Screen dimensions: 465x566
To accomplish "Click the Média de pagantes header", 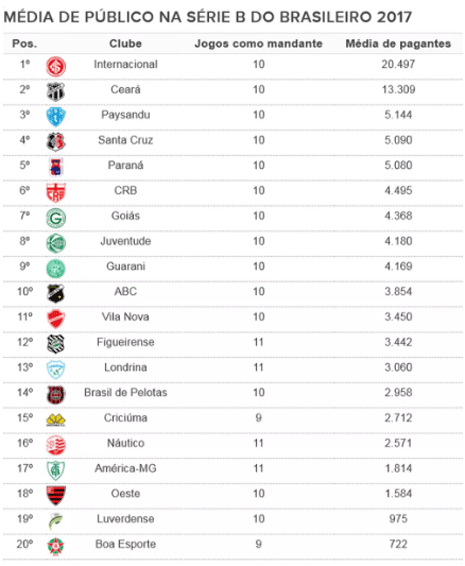I will point(398,44).
